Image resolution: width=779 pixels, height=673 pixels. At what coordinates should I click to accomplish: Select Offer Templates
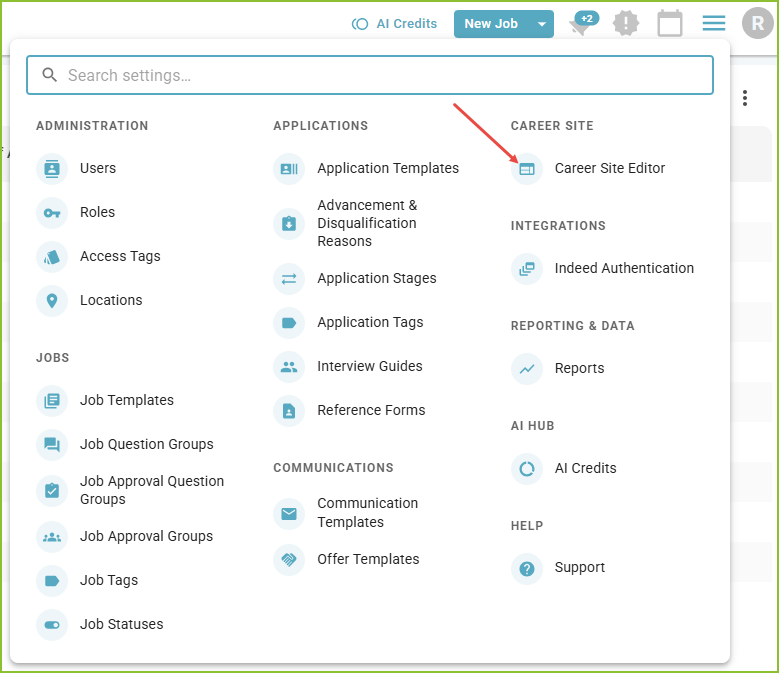(368, 559)
